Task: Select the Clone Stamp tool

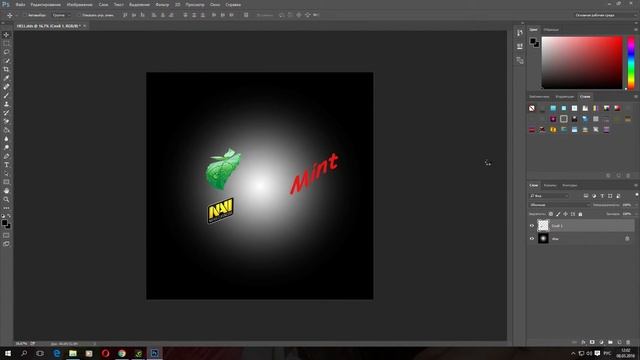Action: [x=6, y=104]
